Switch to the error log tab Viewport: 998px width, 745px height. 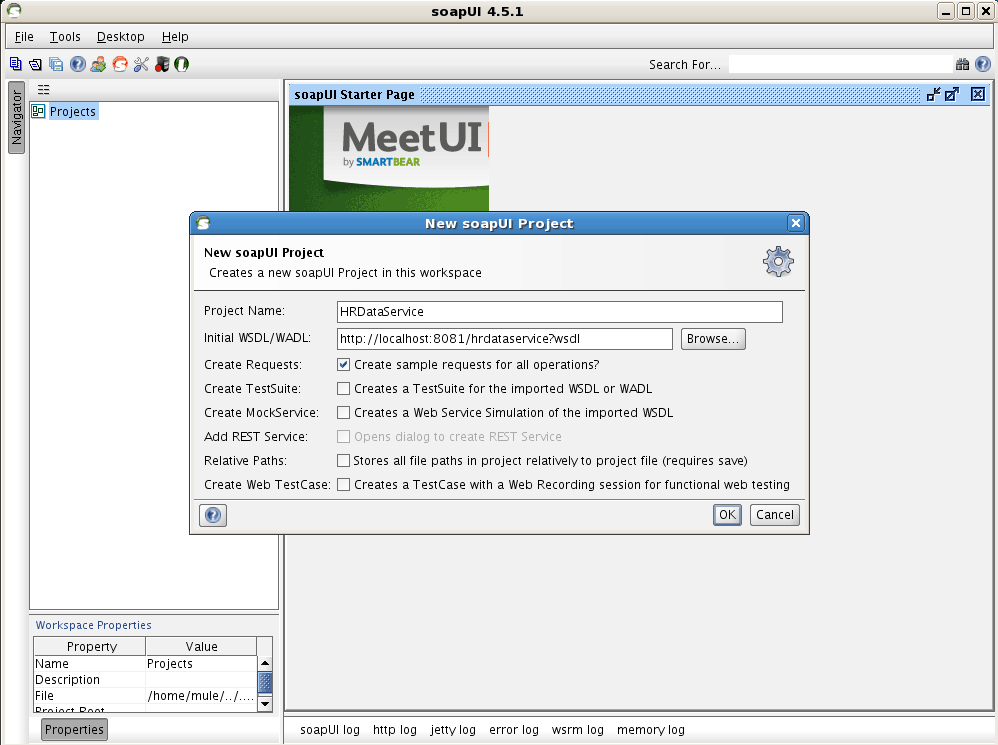(x=514, y=730)
